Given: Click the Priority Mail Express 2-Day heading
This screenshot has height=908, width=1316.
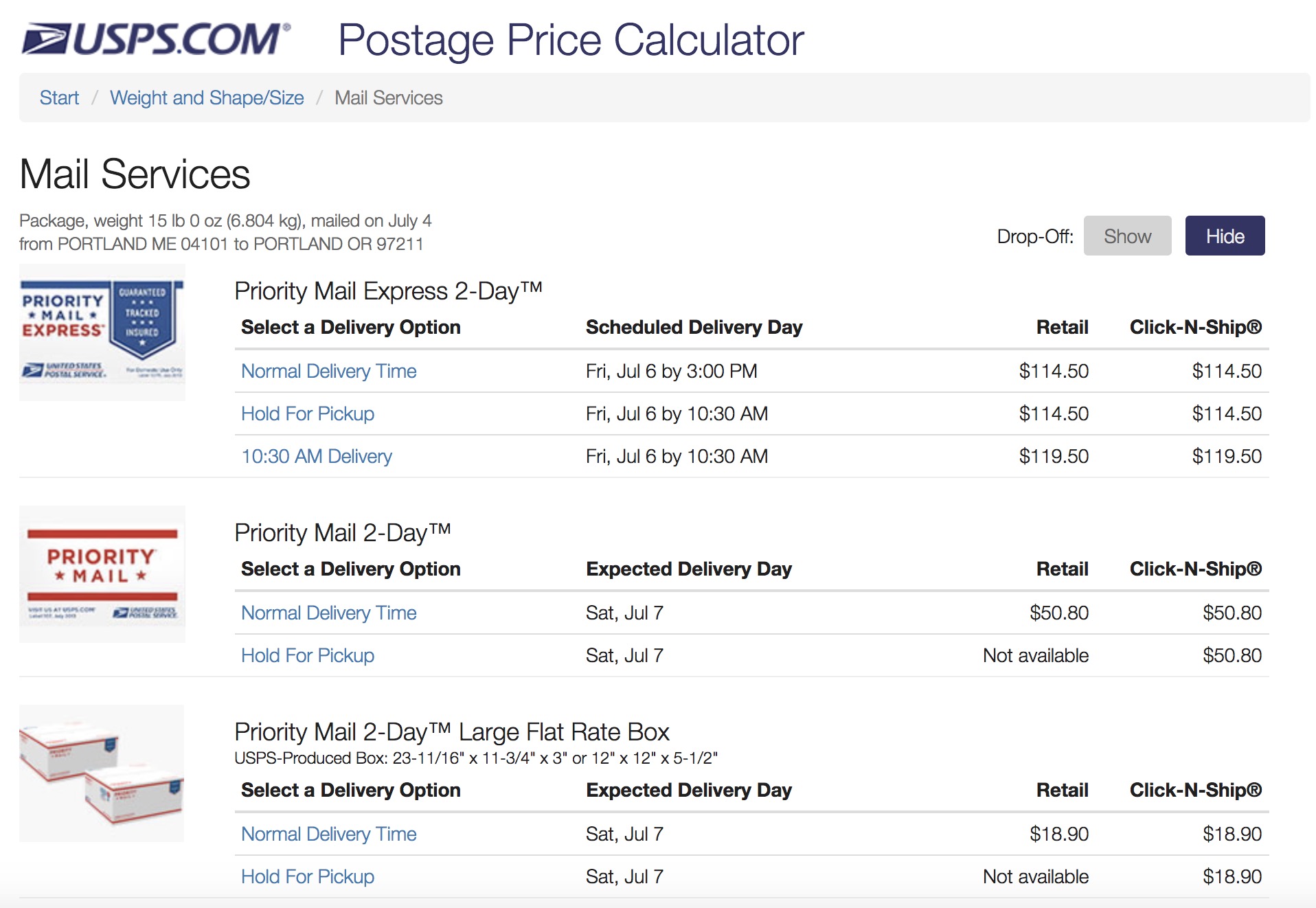Looking at the screenshot, I should click(x=388, y=291).
